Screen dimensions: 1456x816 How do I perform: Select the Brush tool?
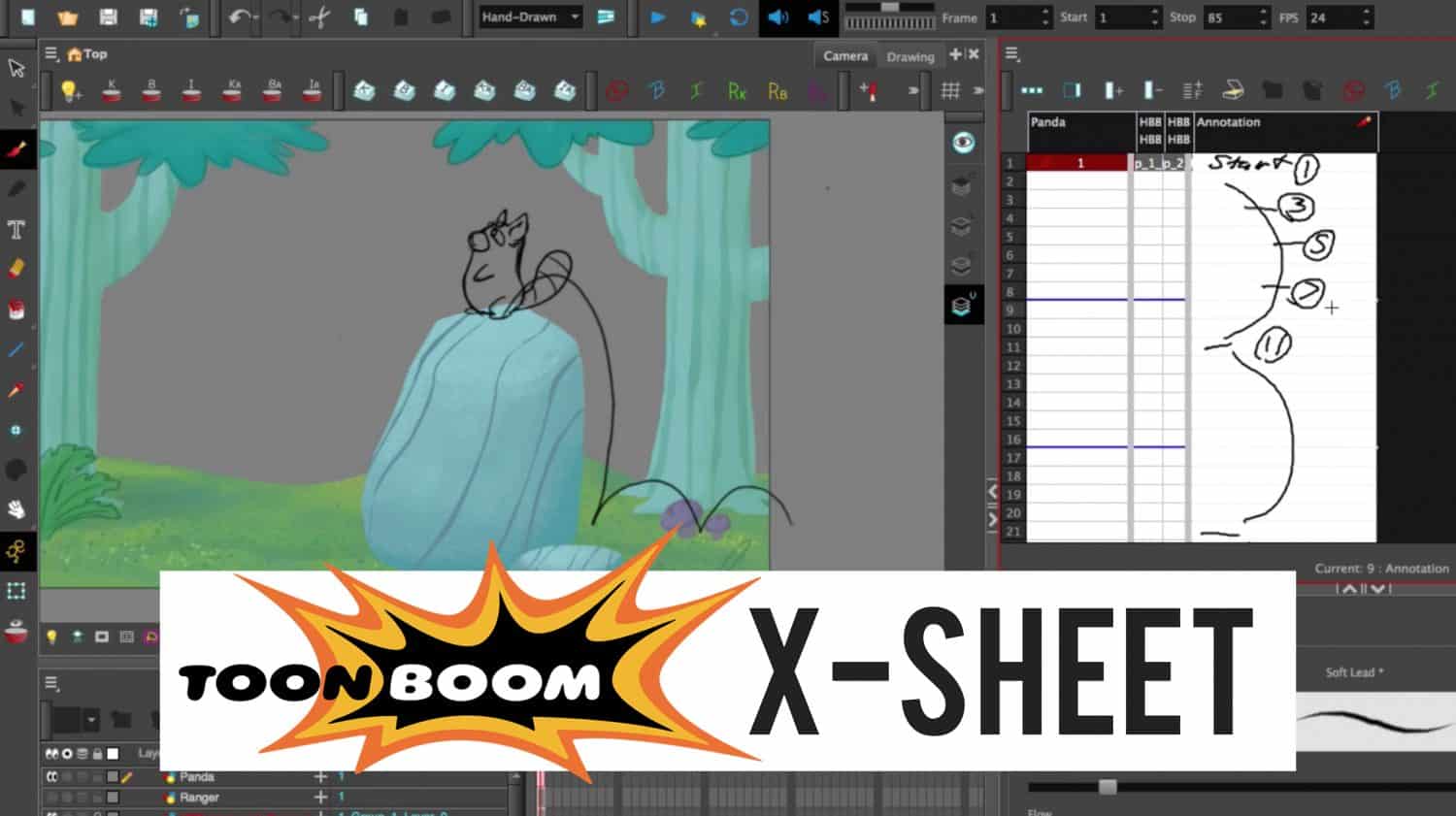coord(17,148)
